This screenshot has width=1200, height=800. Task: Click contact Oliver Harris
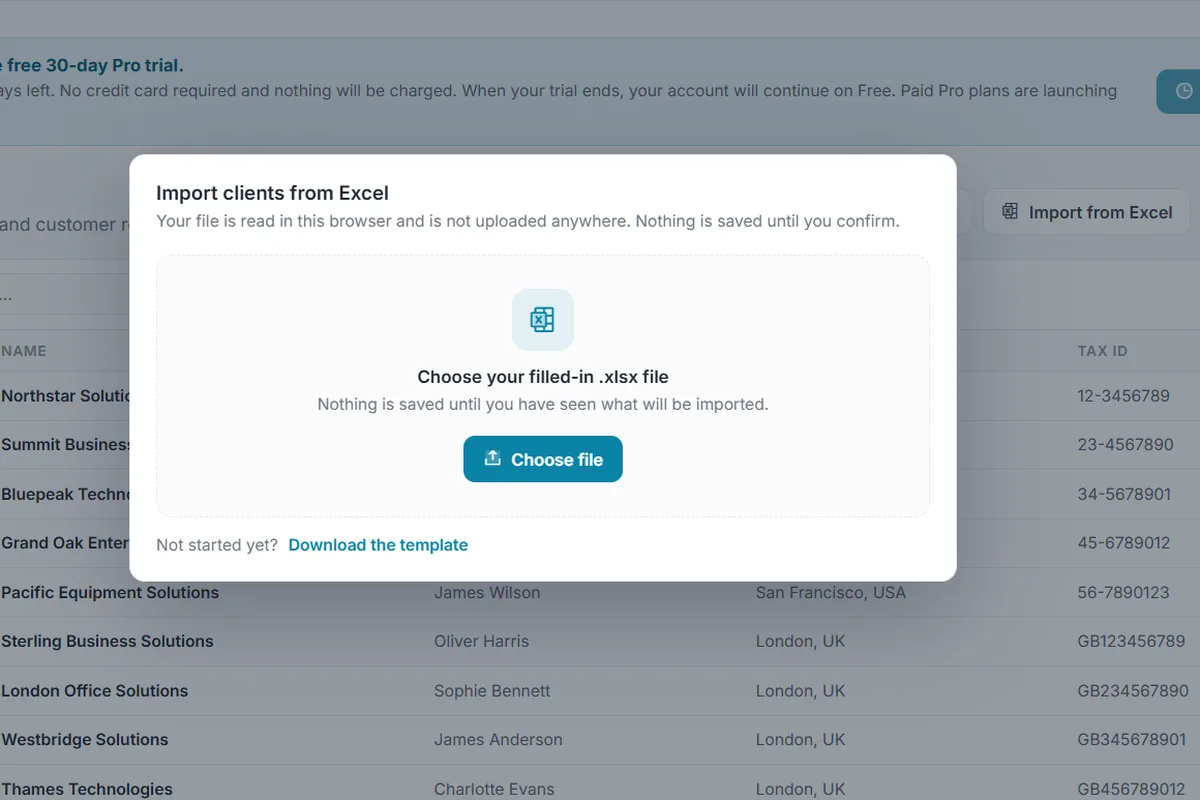tap(482, 641)
